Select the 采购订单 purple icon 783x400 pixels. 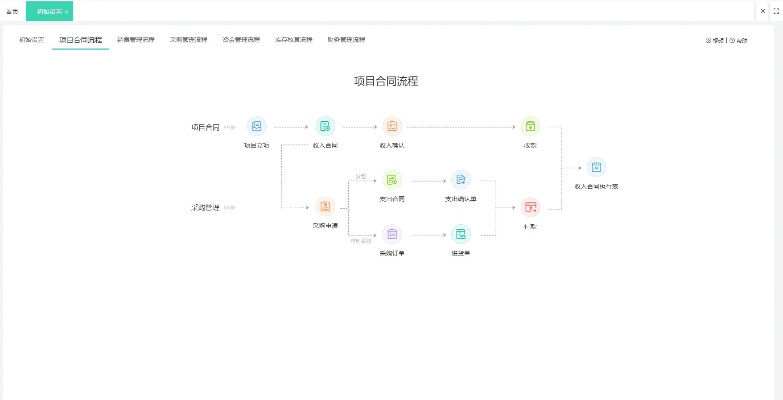pos(392,234)
